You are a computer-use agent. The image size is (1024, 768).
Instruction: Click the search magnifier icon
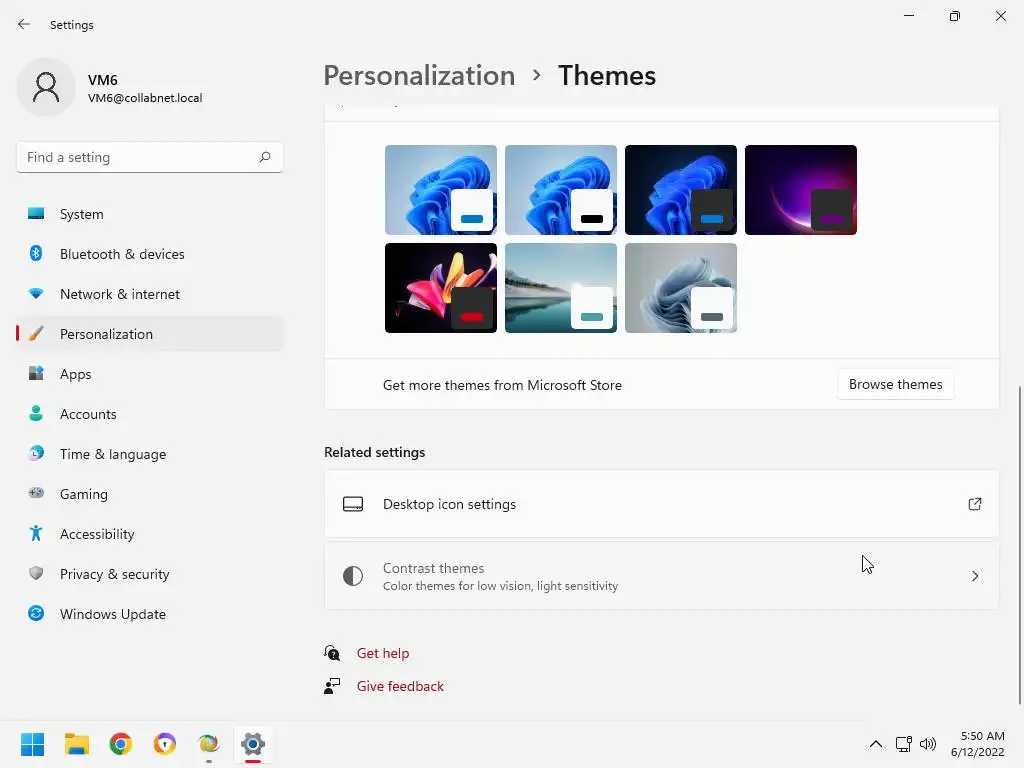pos(264,157)
